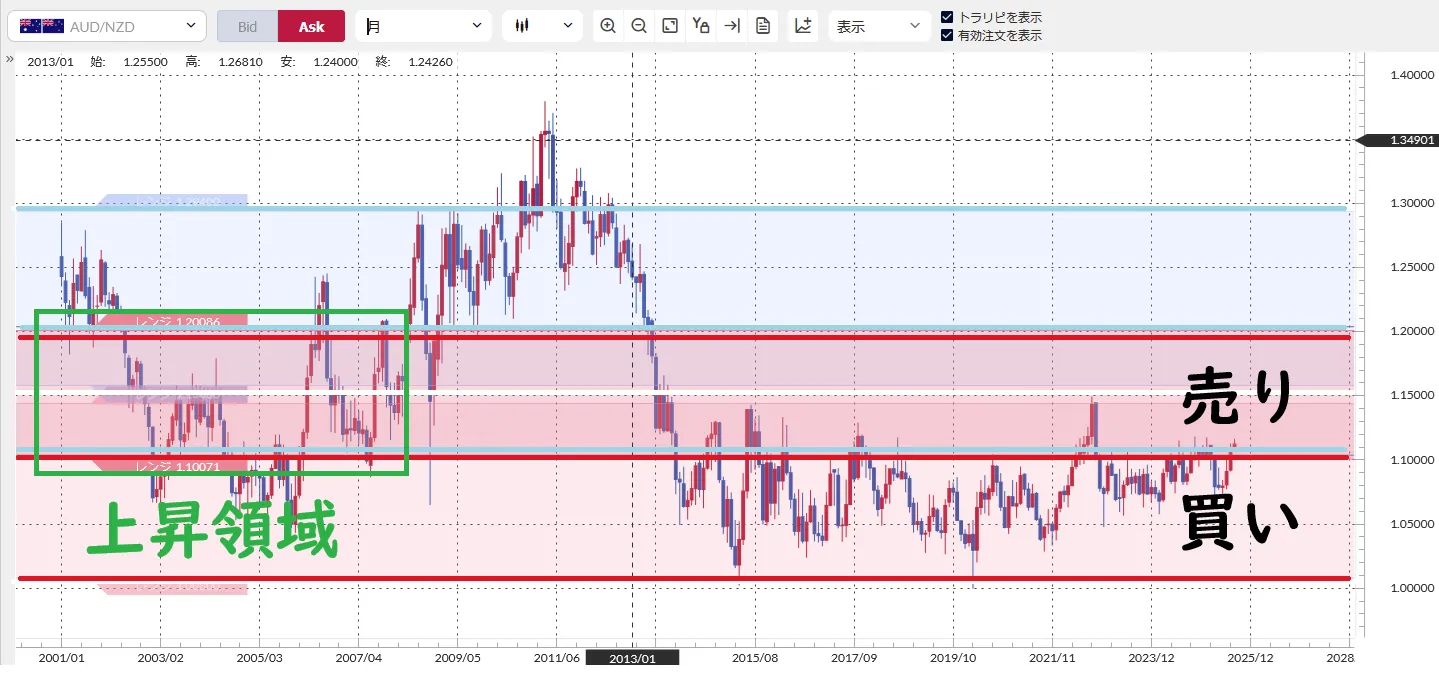This screenshot has height=678, width=1439.
Task: Zoom in on the chart
Action: (608, 26)
